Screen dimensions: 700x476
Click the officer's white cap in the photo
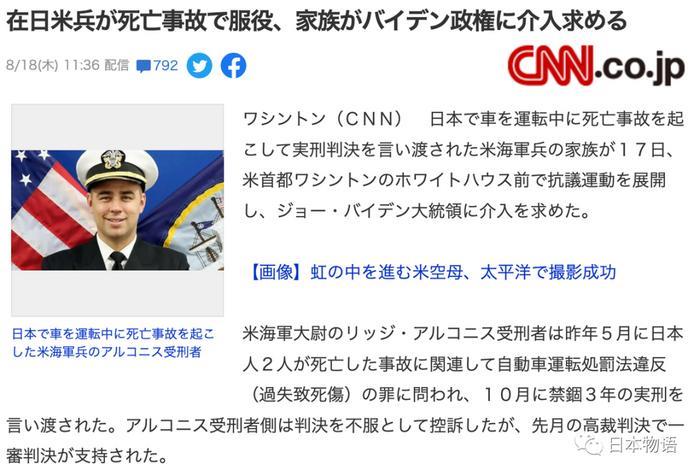click(x=117, y=168)
